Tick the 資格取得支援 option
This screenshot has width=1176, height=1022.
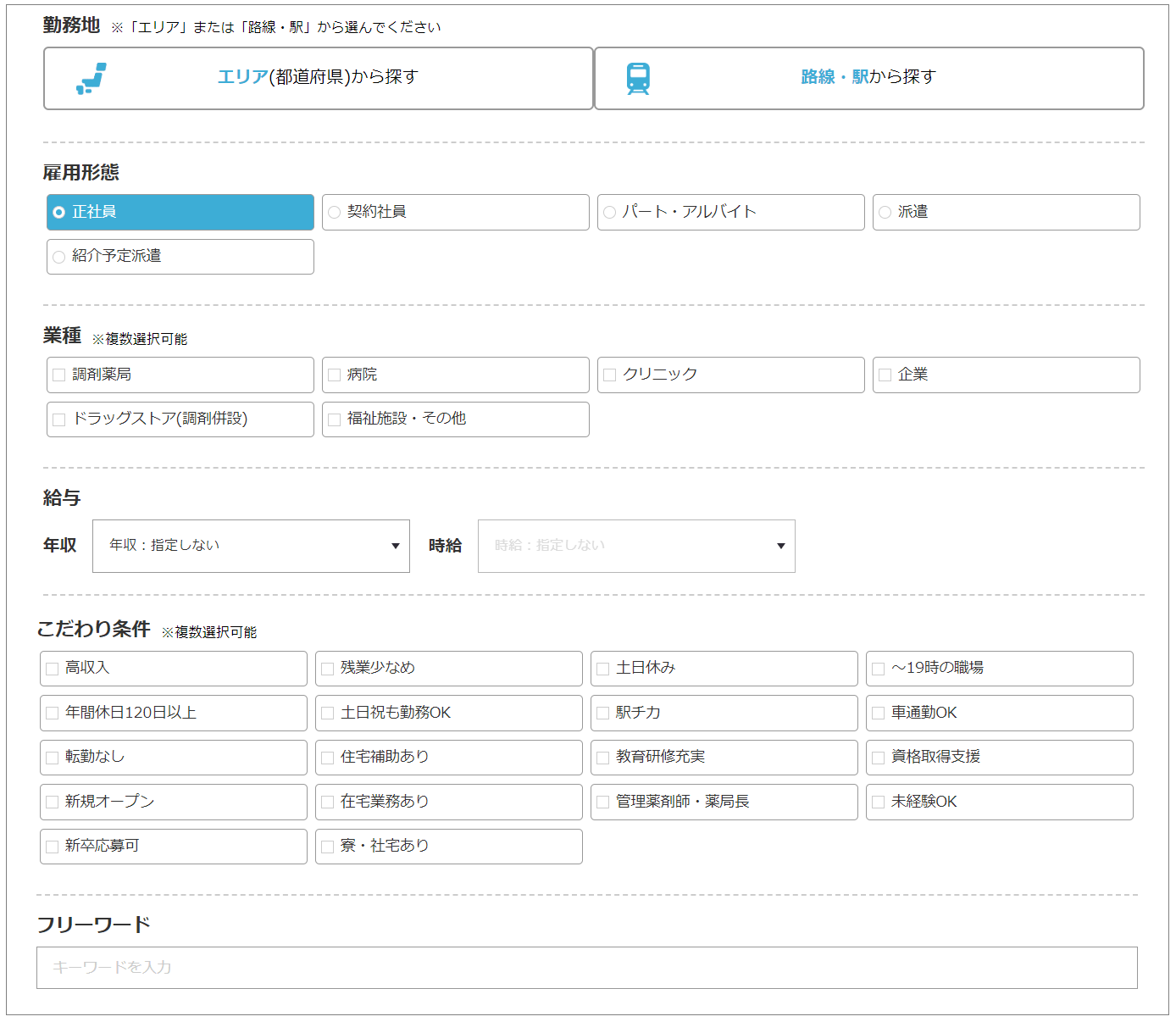1000,757
